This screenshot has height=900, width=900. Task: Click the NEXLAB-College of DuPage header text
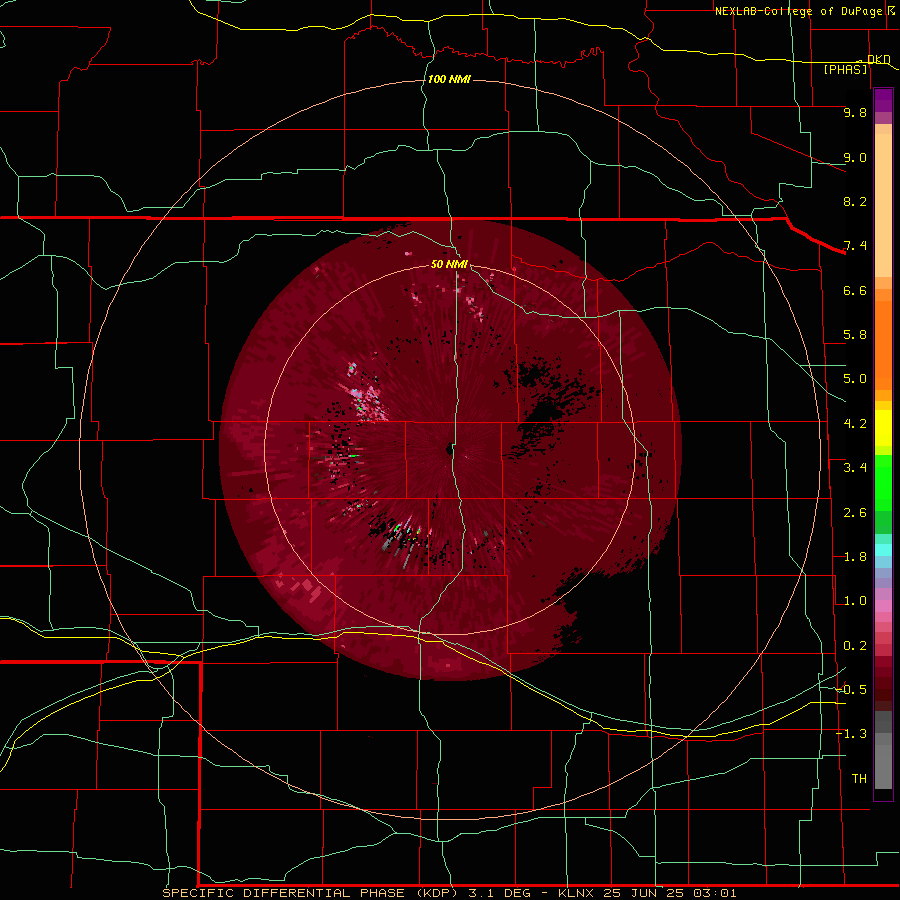pos(801,11)
